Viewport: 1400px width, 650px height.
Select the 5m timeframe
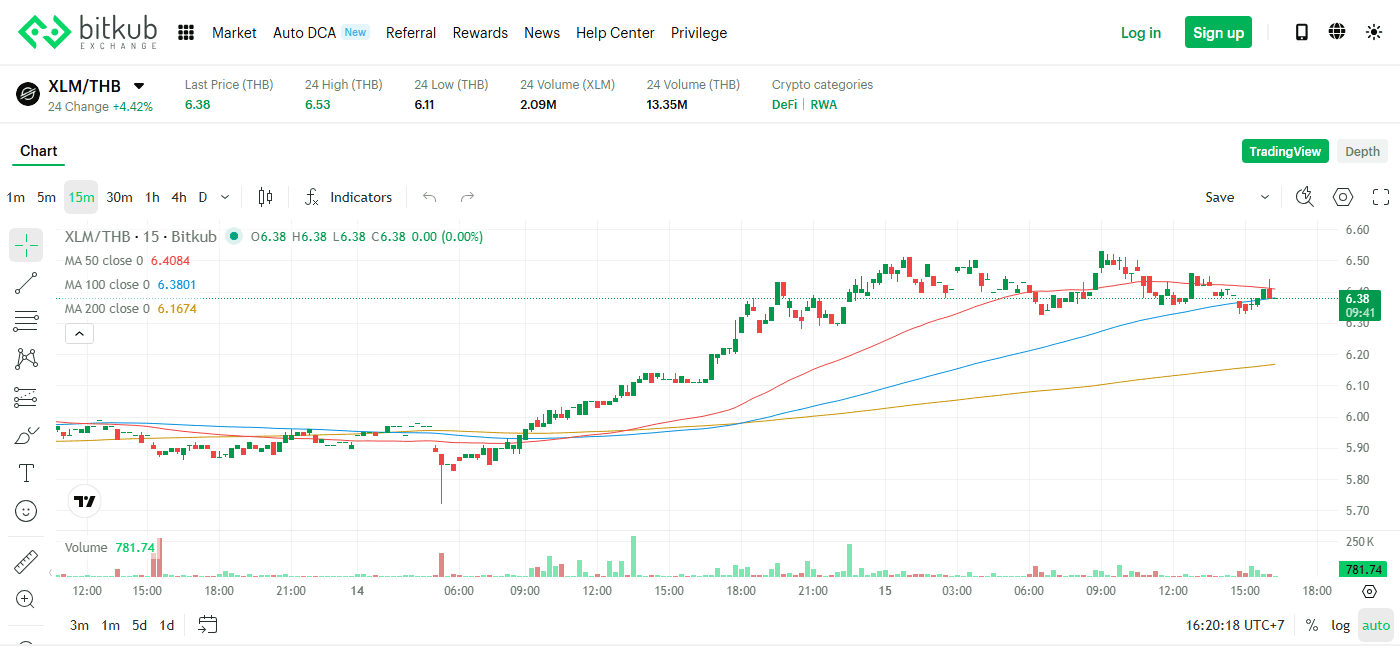pos(47,197)
